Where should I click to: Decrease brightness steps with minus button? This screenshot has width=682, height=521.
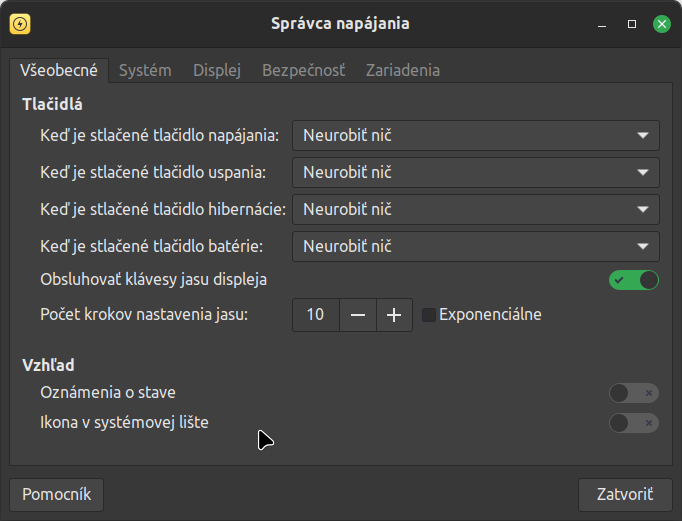click(358, 315)
